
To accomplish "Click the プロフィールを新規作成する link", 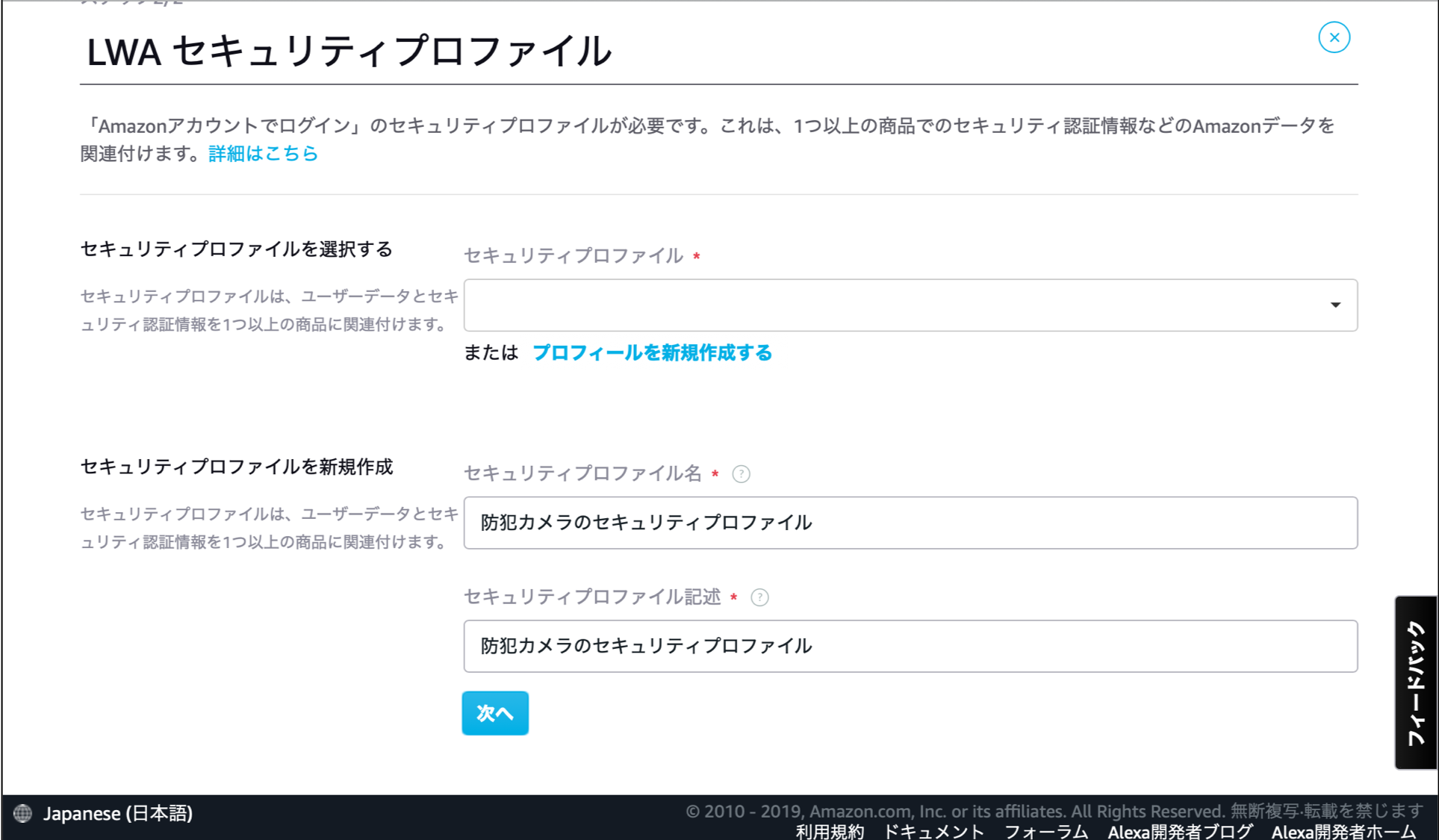I will pos(652,352).
